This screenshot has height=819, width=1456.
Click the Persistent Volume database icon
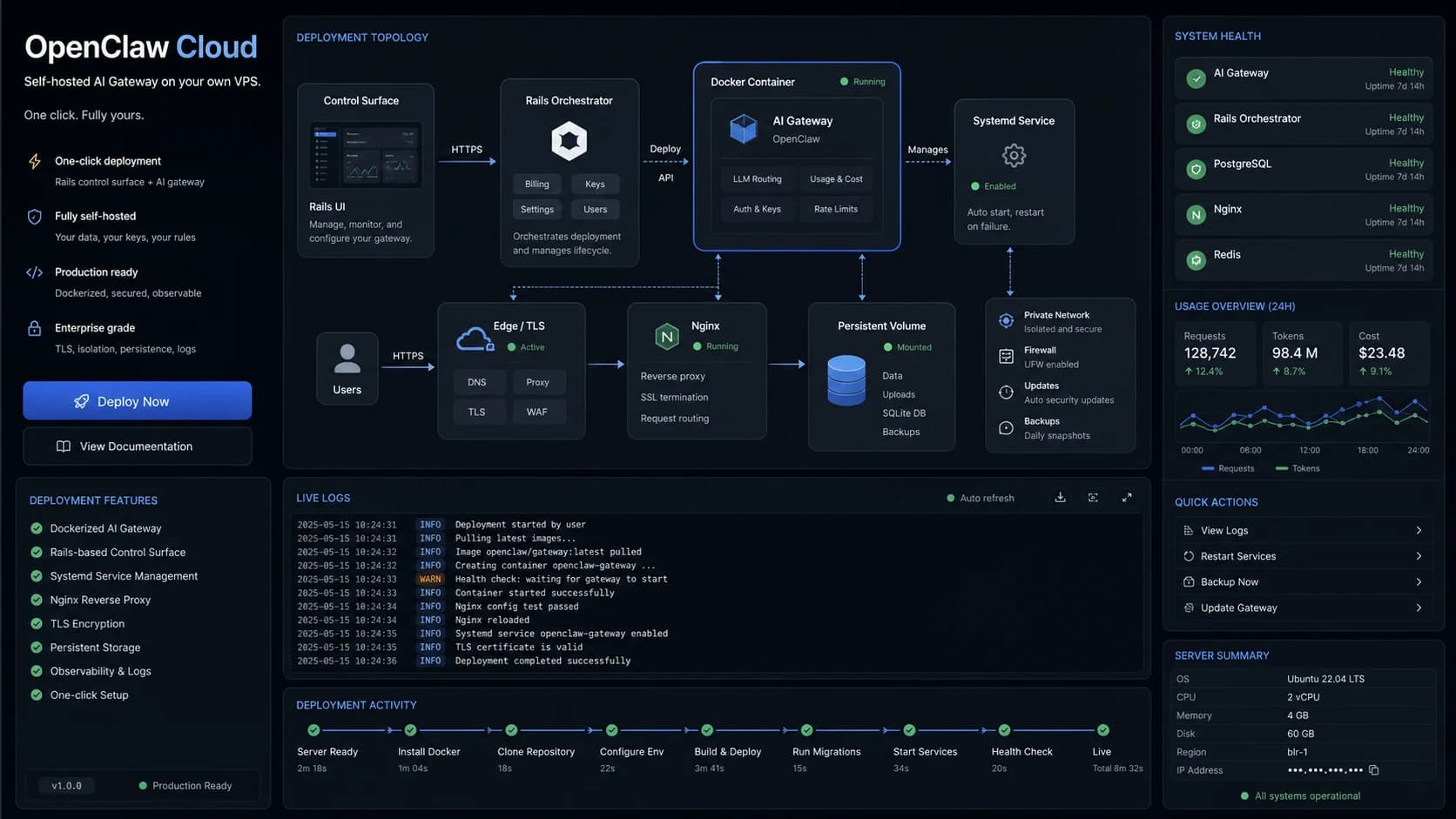click(x=846, y=380)
